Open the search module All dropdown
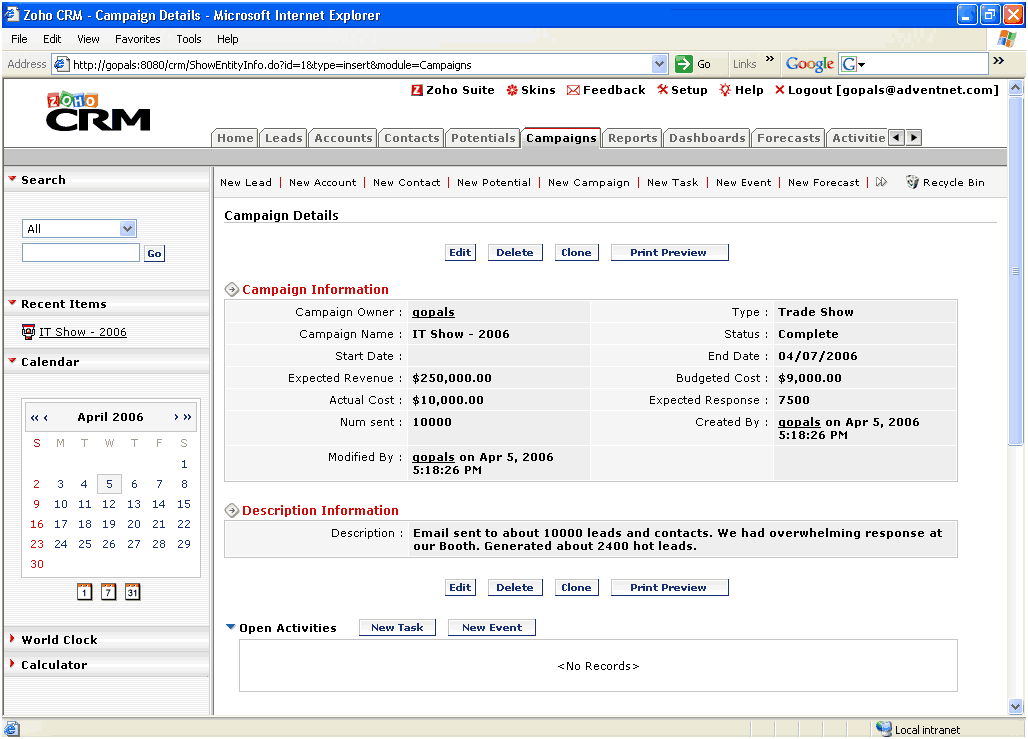Screen dimensions: 1028x739 click(x=127, y=228)
